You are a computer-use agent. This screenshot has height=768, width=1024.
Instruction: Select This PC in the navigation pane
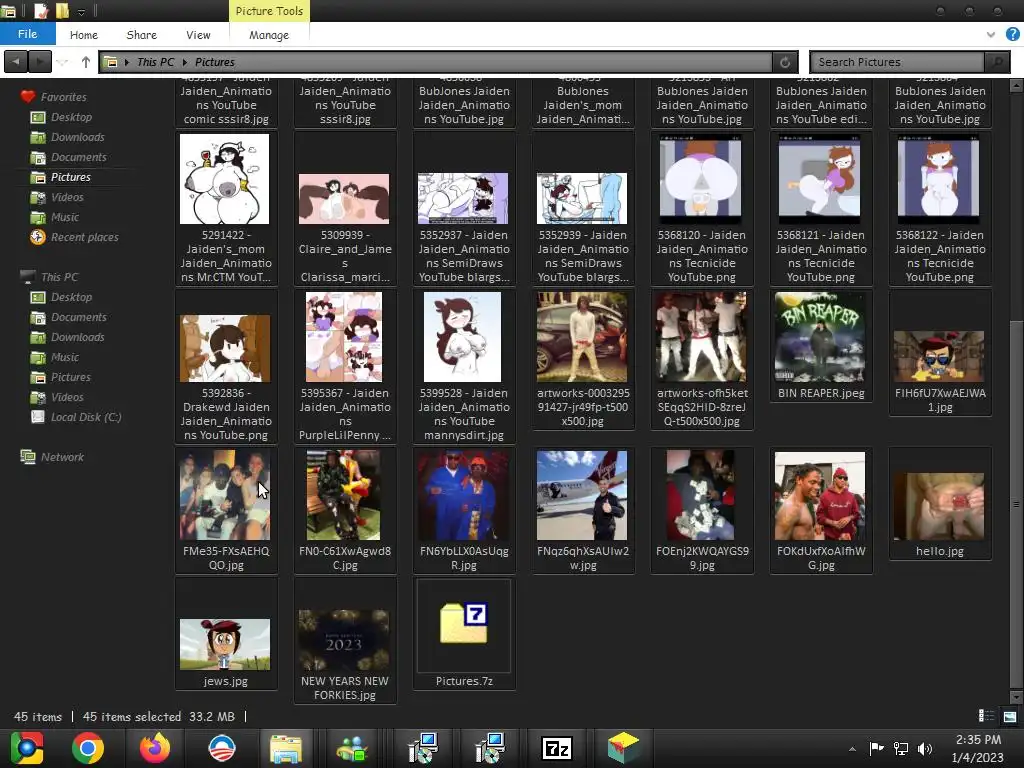[59, 277]
